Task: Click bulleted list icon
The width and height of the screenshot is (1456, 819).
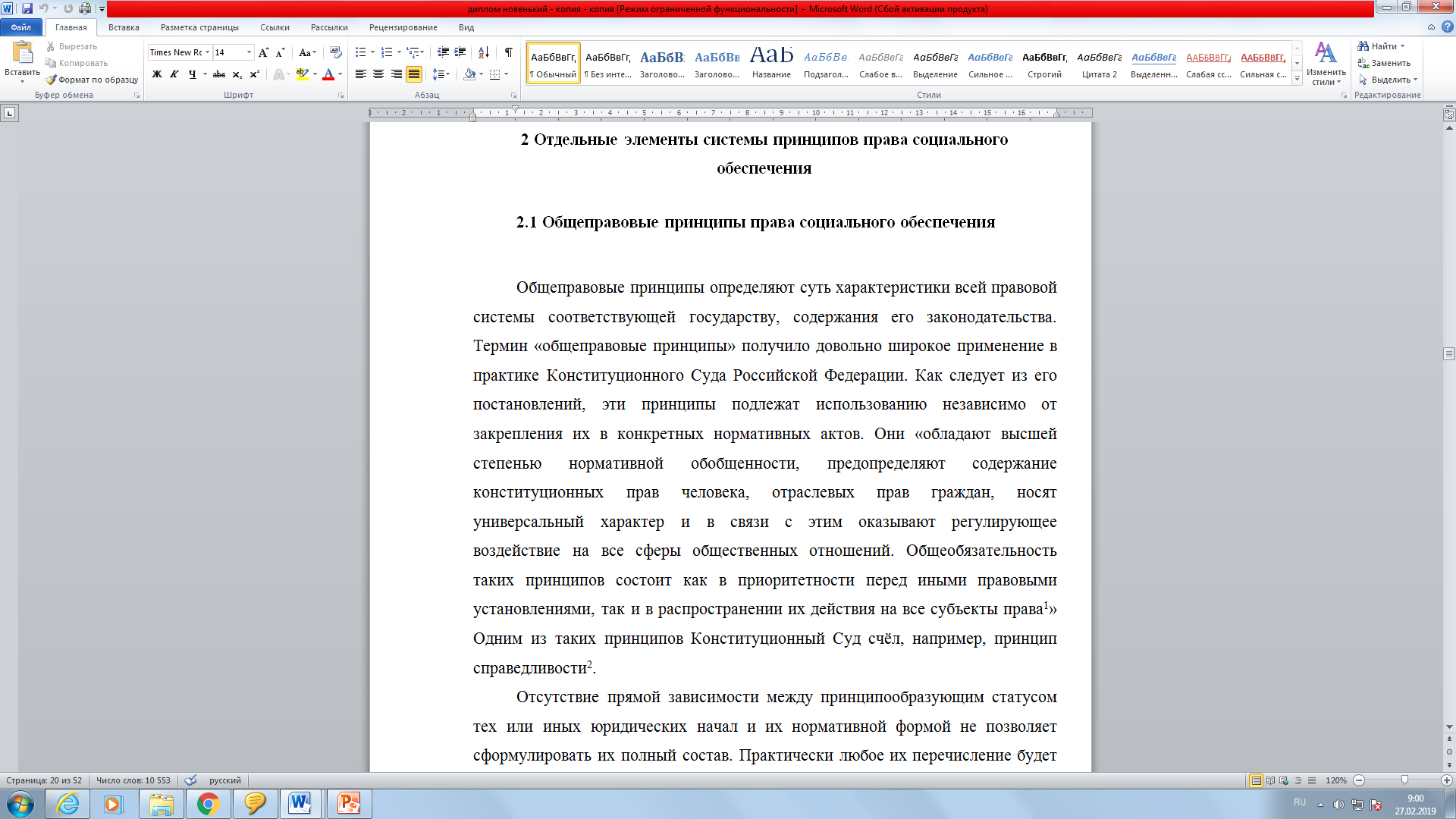Action: tap(361, 52)
